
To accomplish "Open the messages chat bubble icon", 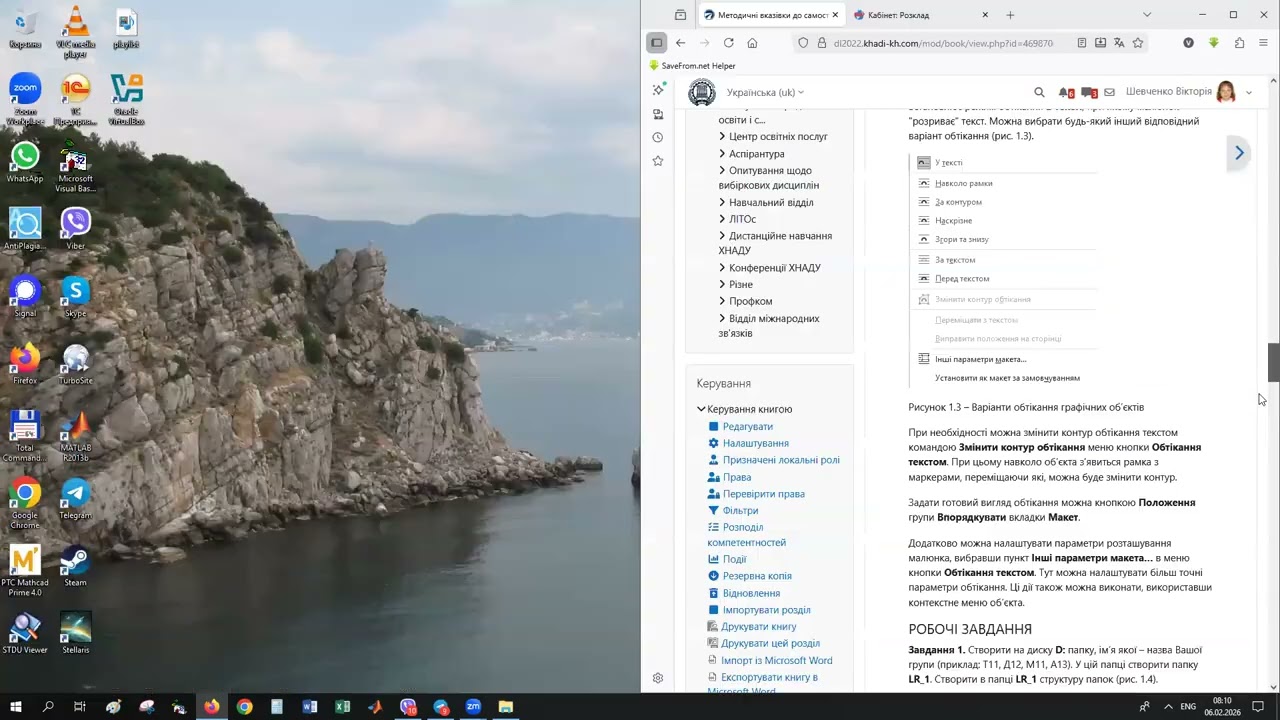I will click(1089, 92).
